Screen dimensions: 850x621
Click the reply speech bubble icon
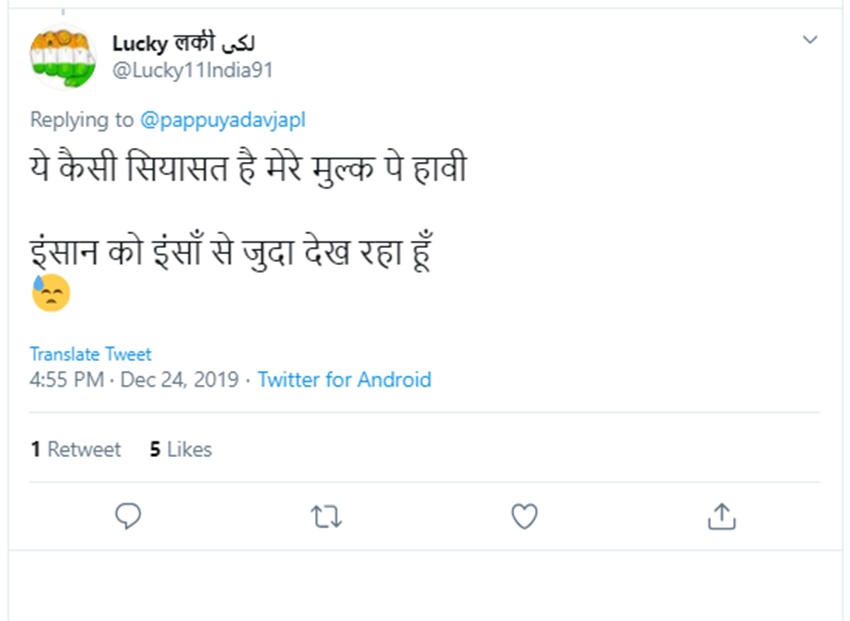point(128,516)
